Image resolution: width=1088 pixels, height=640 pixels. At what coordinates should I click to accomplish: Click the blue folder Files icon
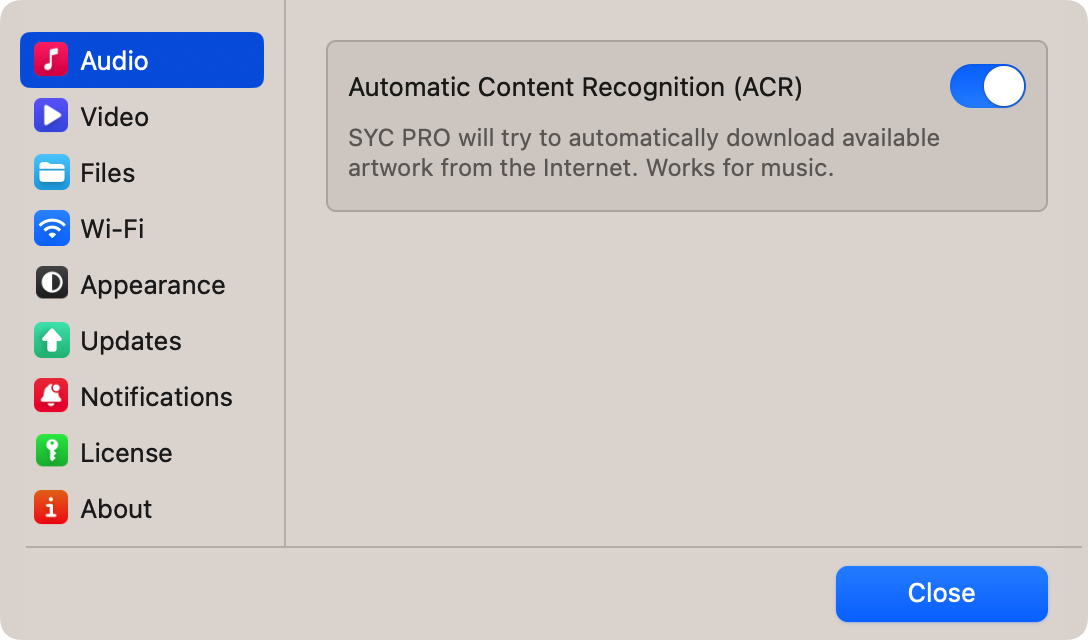point(51,172)
